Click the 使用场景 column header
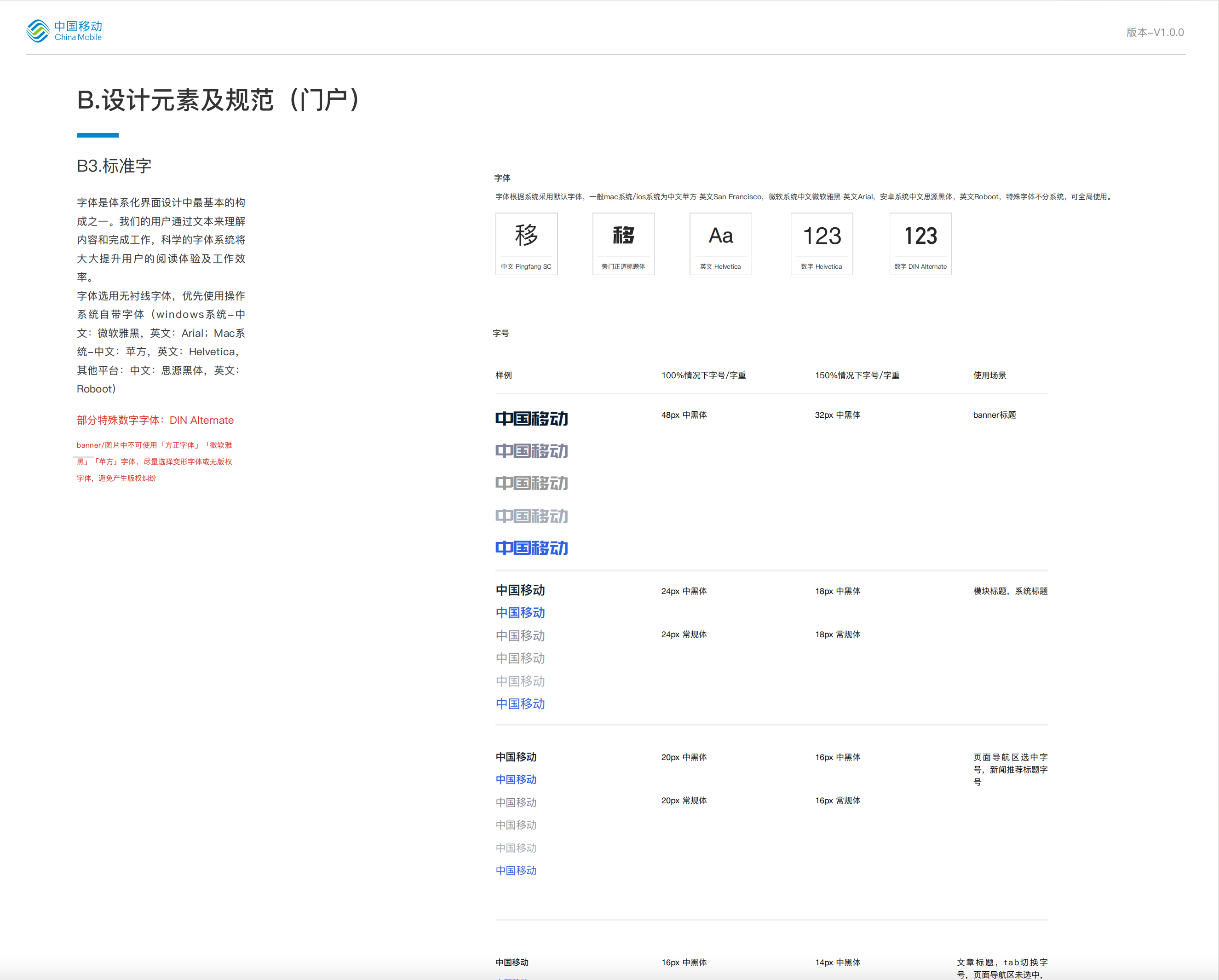 pos(989,375)
